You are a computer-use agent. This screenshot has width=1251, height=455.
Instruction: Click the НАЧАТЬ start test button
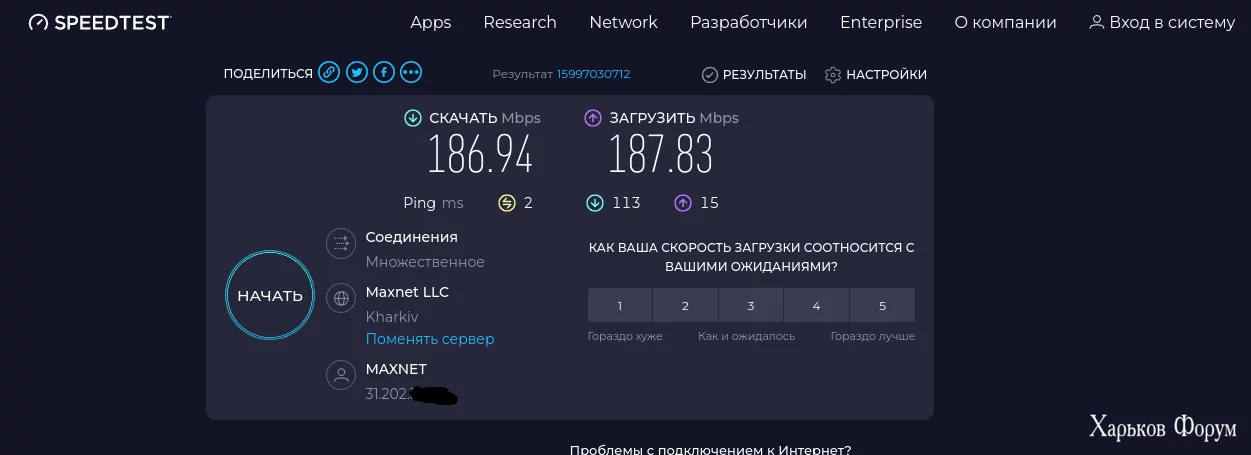tap(270, 296)
